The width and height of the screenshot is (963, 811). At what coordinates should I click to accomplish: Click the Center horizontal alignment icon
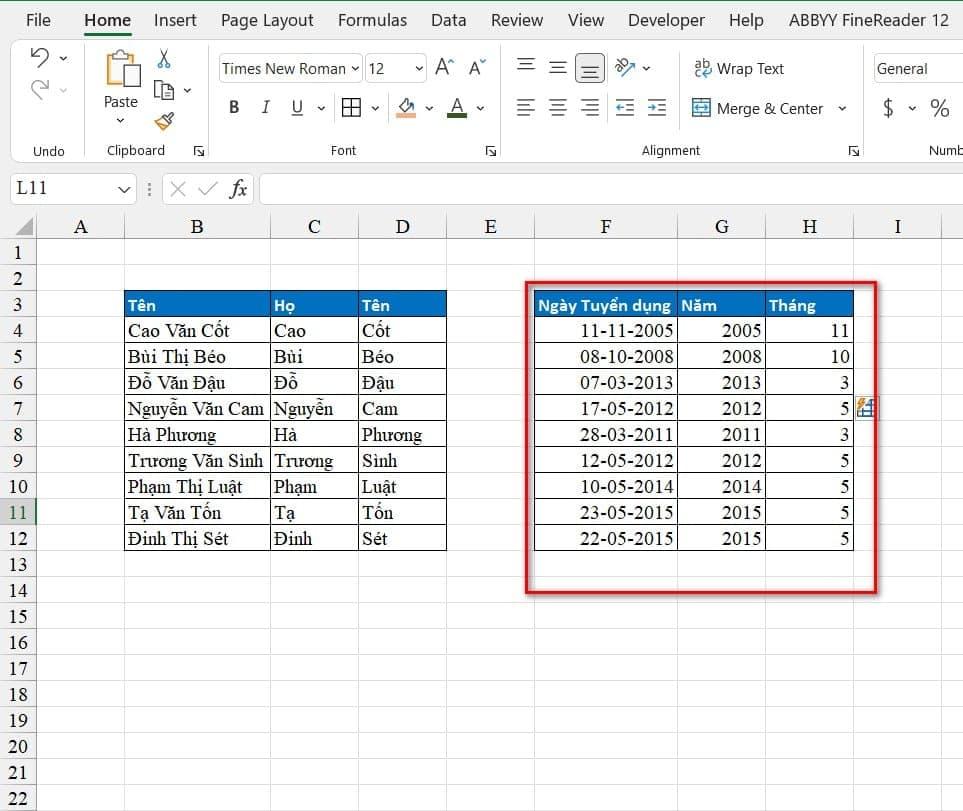click(558, 108)
